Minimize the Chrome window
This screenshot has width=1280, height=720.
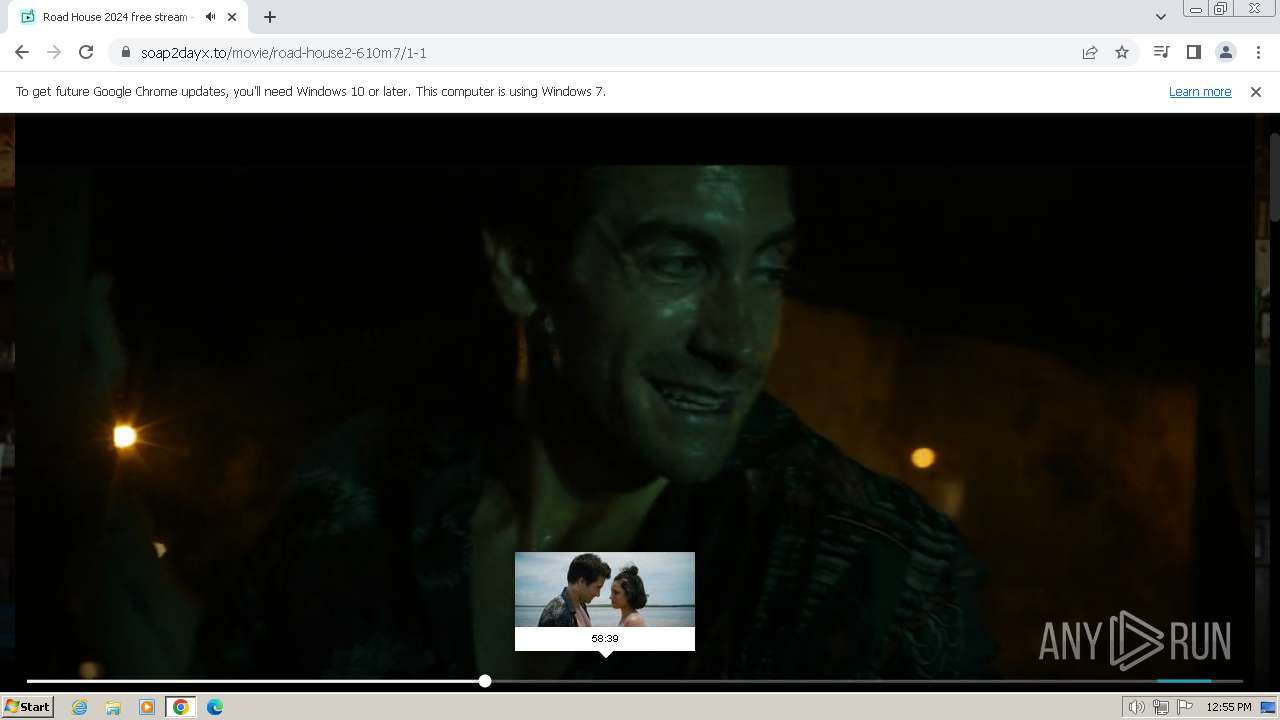coord(1195,8)
